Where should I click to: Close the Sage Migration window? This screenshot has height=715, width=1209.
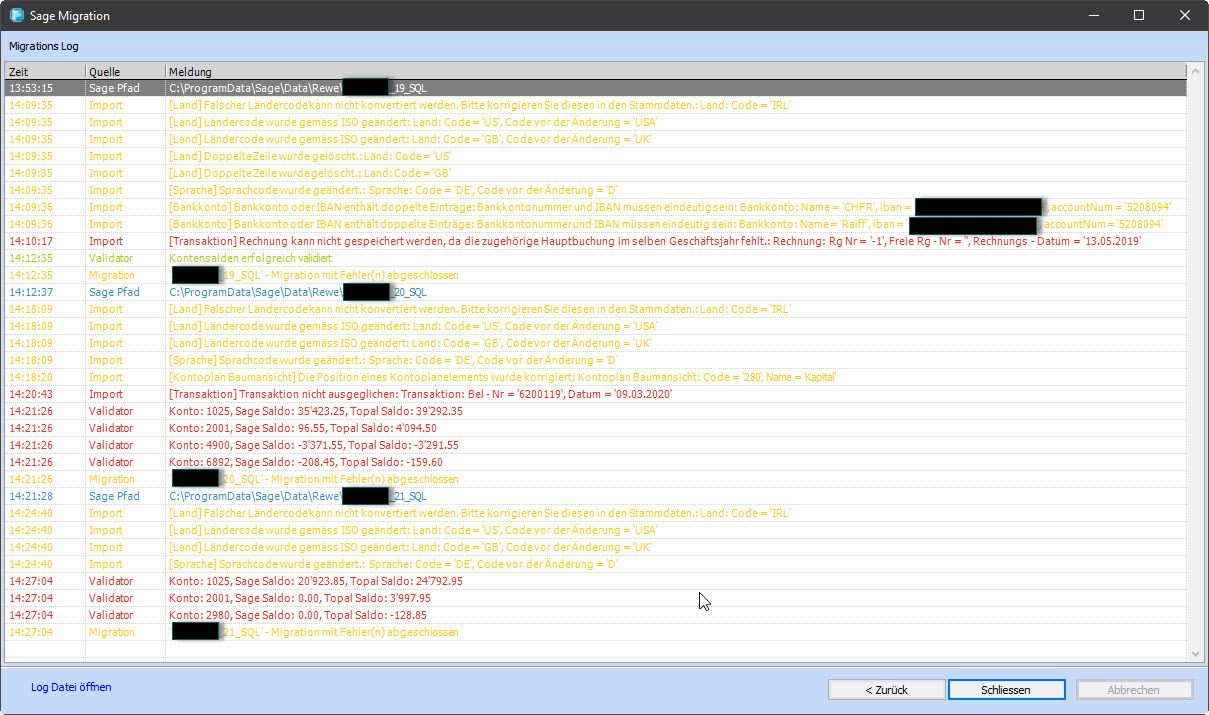1185,16
